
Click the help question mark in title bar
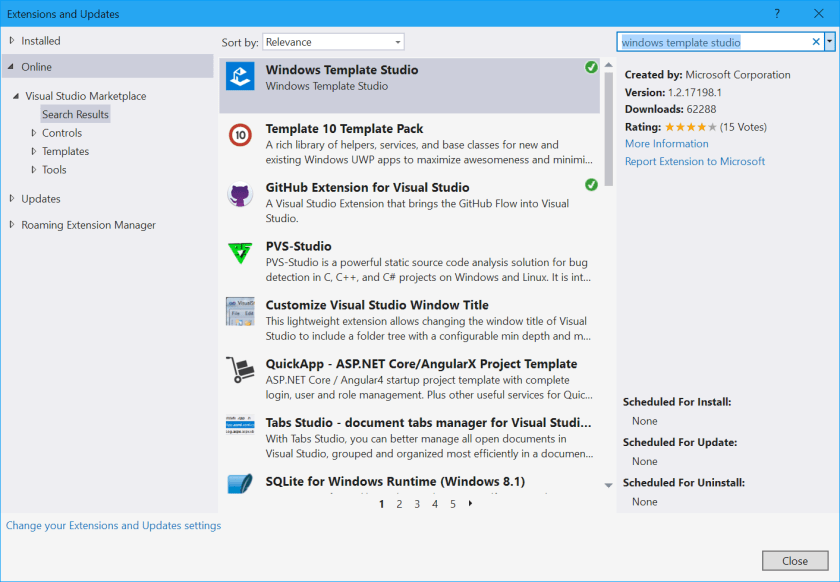click(x=777, y=14)
